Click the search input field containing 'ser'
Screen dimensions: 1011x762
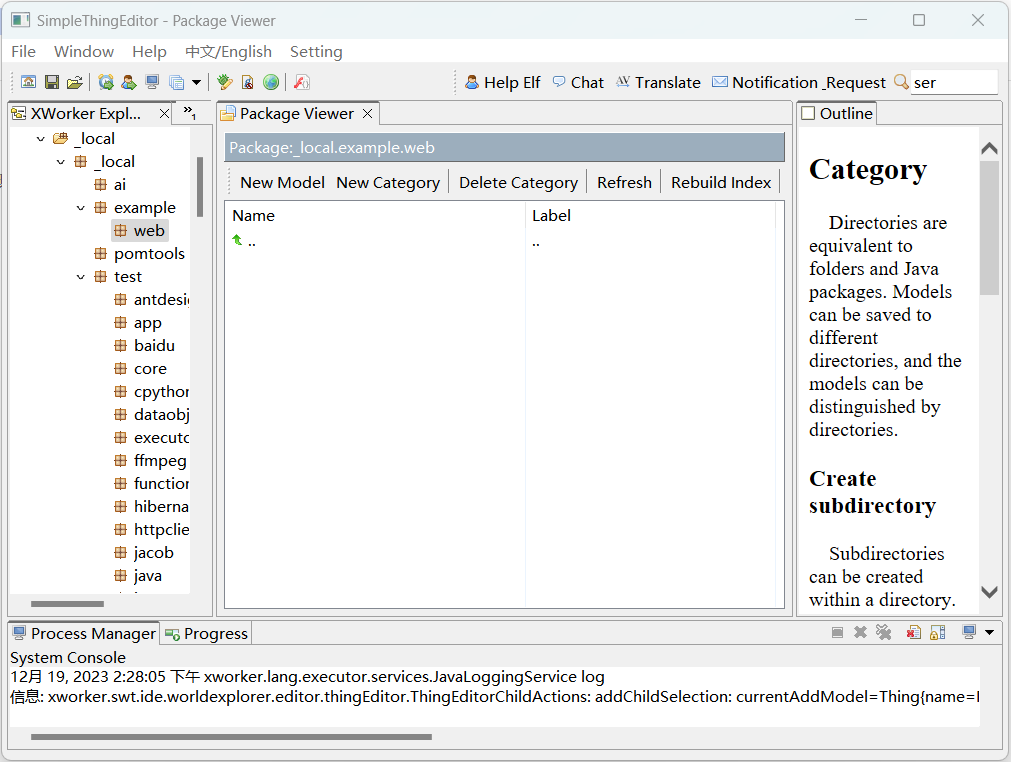954,82
